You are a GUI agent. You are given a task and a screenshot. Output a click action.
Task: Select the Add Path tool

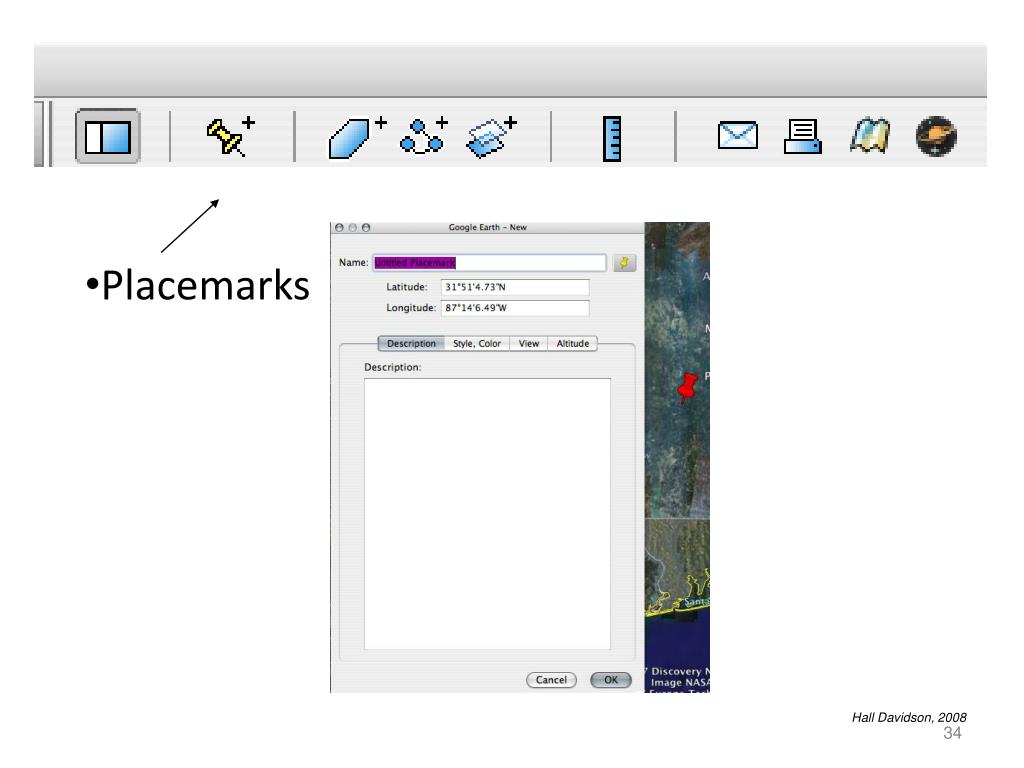423,136
